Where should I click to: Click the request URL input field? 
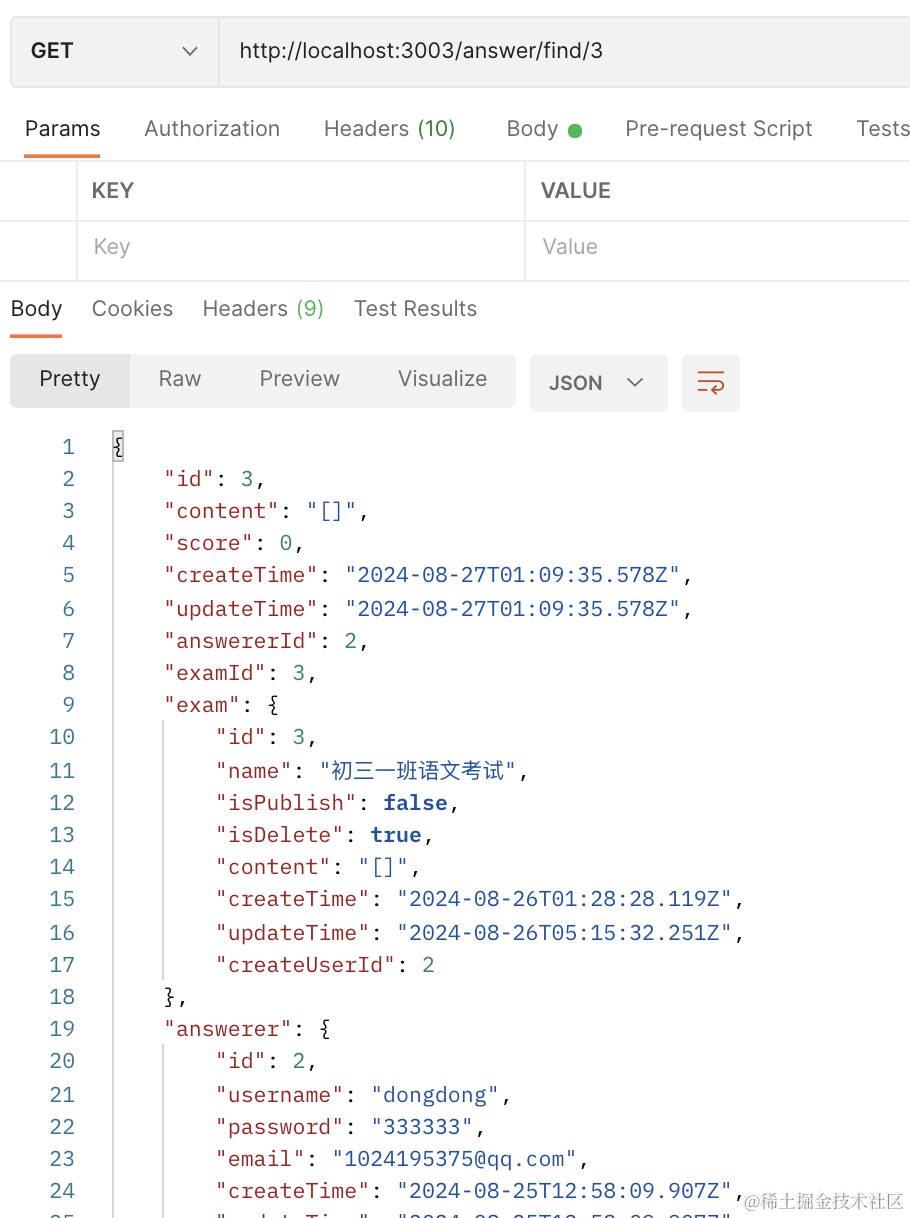[560, 51]
